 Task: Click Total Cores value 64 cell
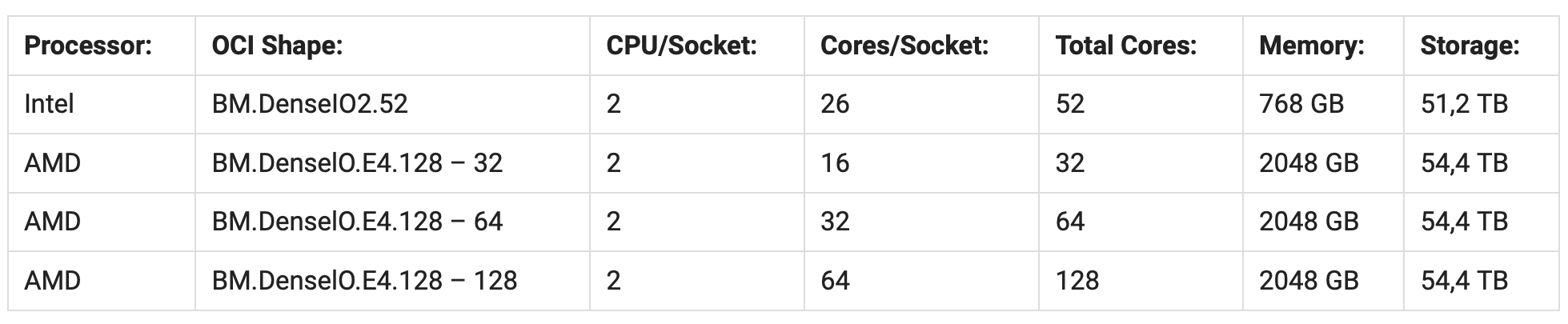[x=1070, y=222]
